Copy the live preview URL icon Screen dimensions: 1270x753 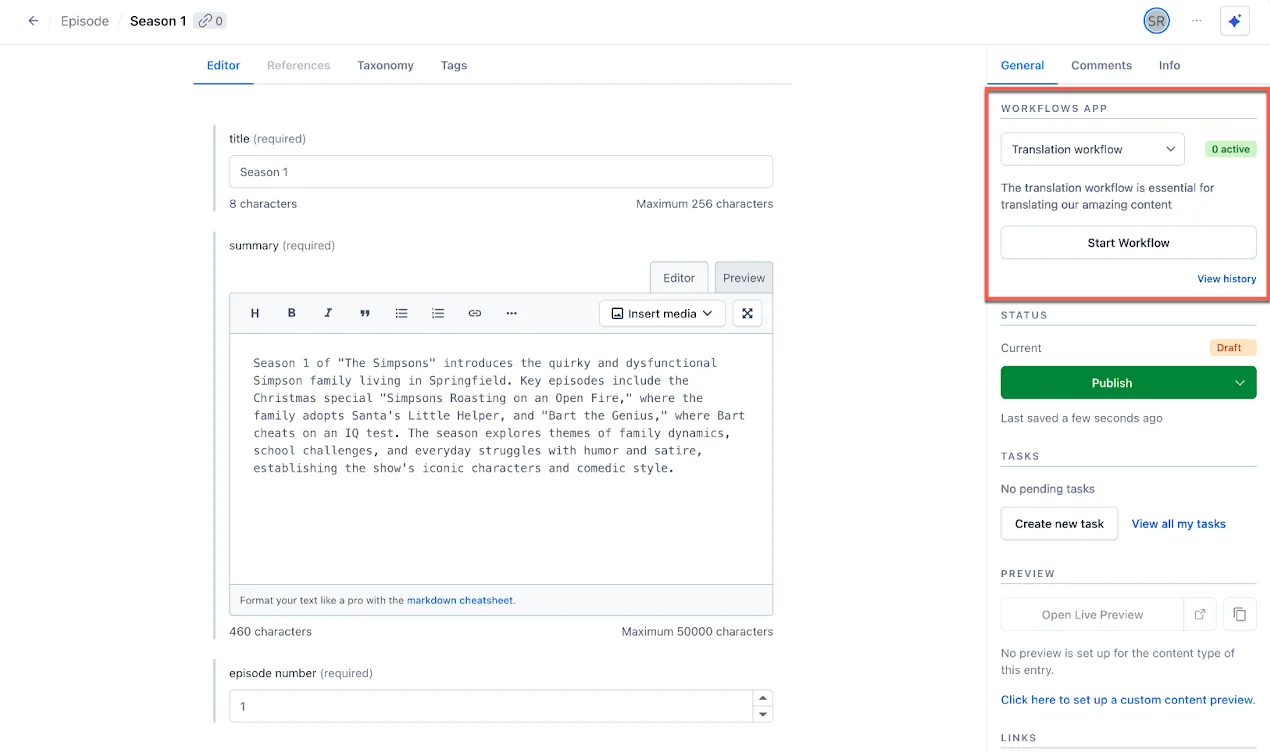click(x=1240, y=614)
